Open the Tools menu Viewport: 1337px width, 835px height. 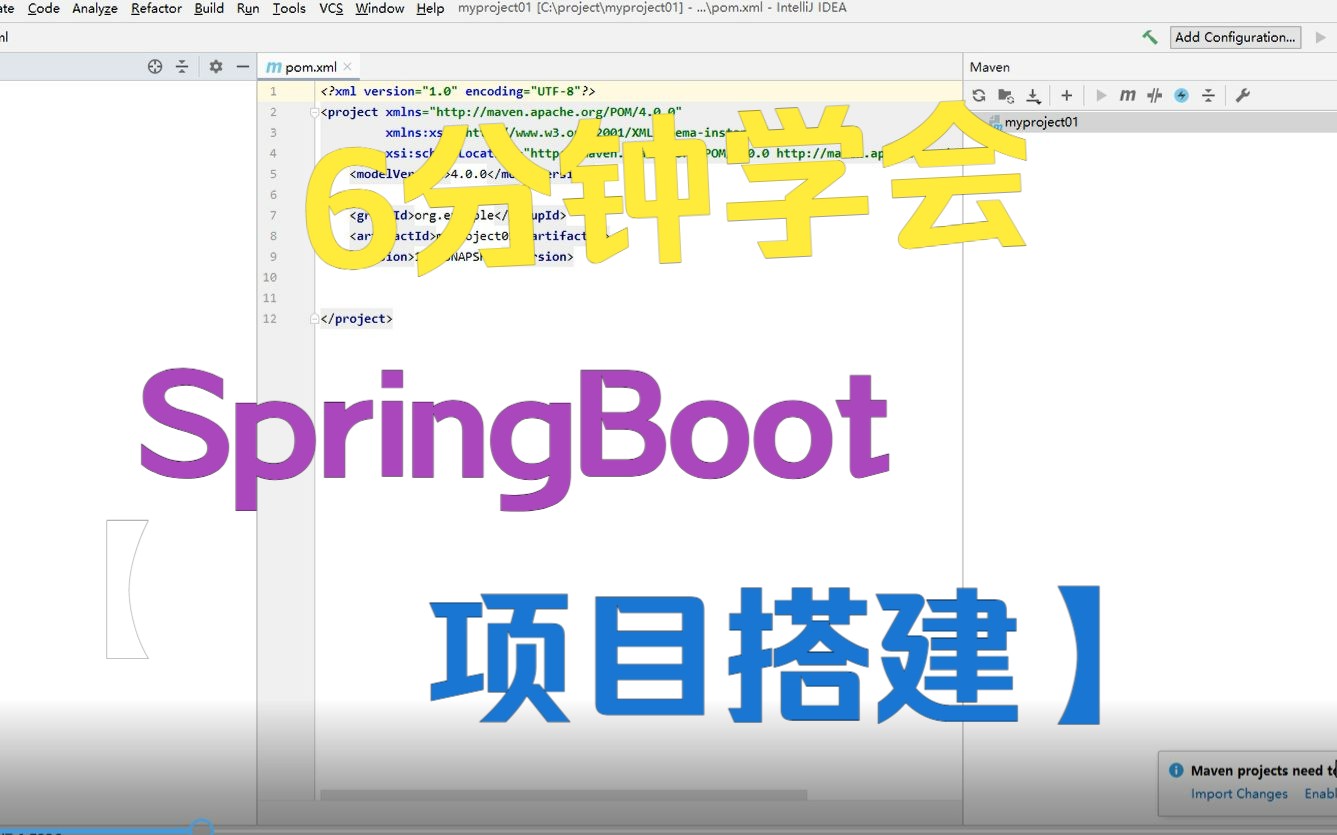tap(289, 8)
